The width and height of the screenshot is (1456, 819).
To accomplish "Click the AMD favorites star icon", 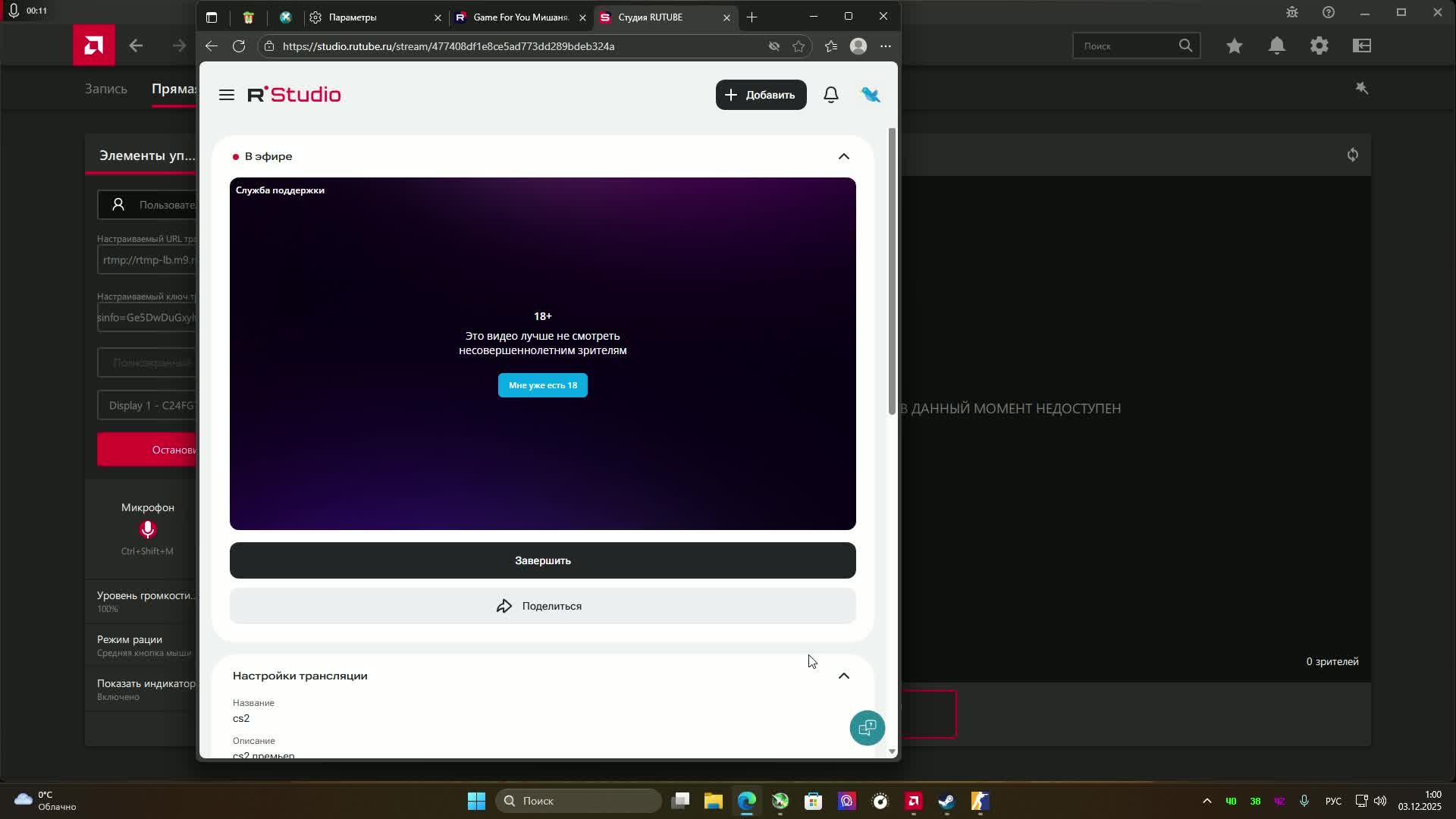I will tap(1235, 46).
